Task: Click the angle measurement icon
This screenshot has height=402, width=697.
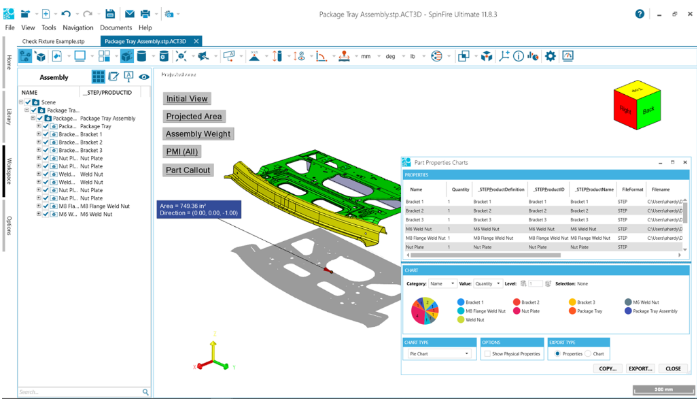Action: coord(321,56)
